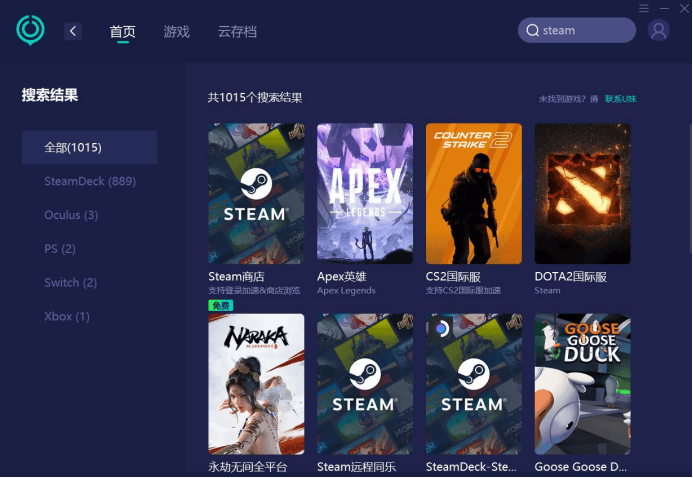Go back using the arrow button
Viewport: 693px width, 478px height.
(73, 31)
